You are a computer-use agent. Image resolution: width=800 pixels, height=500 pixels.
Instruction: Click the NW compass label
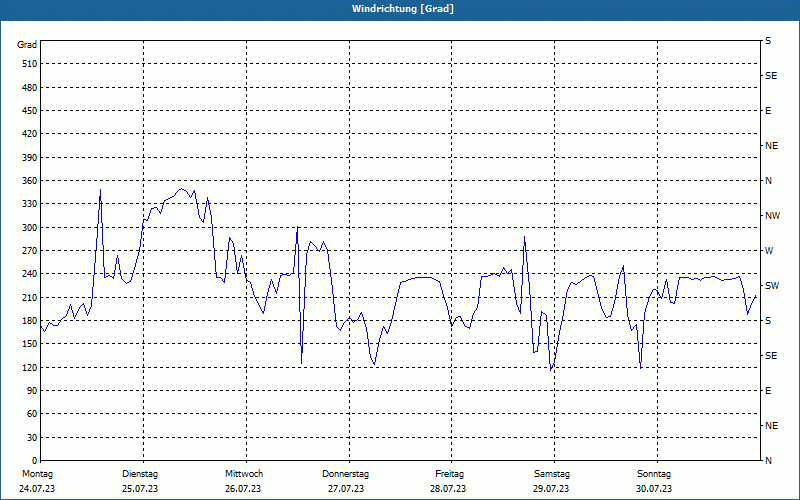pyautogui.click(x=772, y=216)
